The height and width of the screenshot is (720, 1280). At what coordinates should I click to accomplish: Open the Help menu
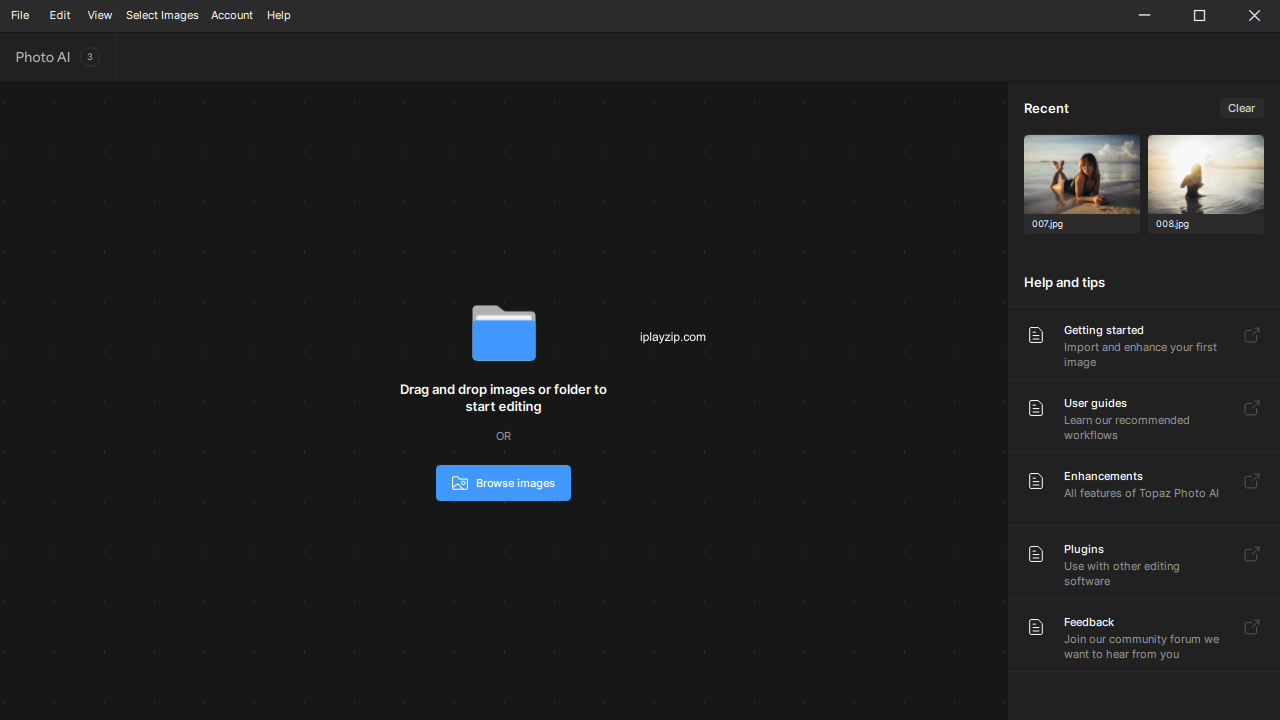point(278,15)
